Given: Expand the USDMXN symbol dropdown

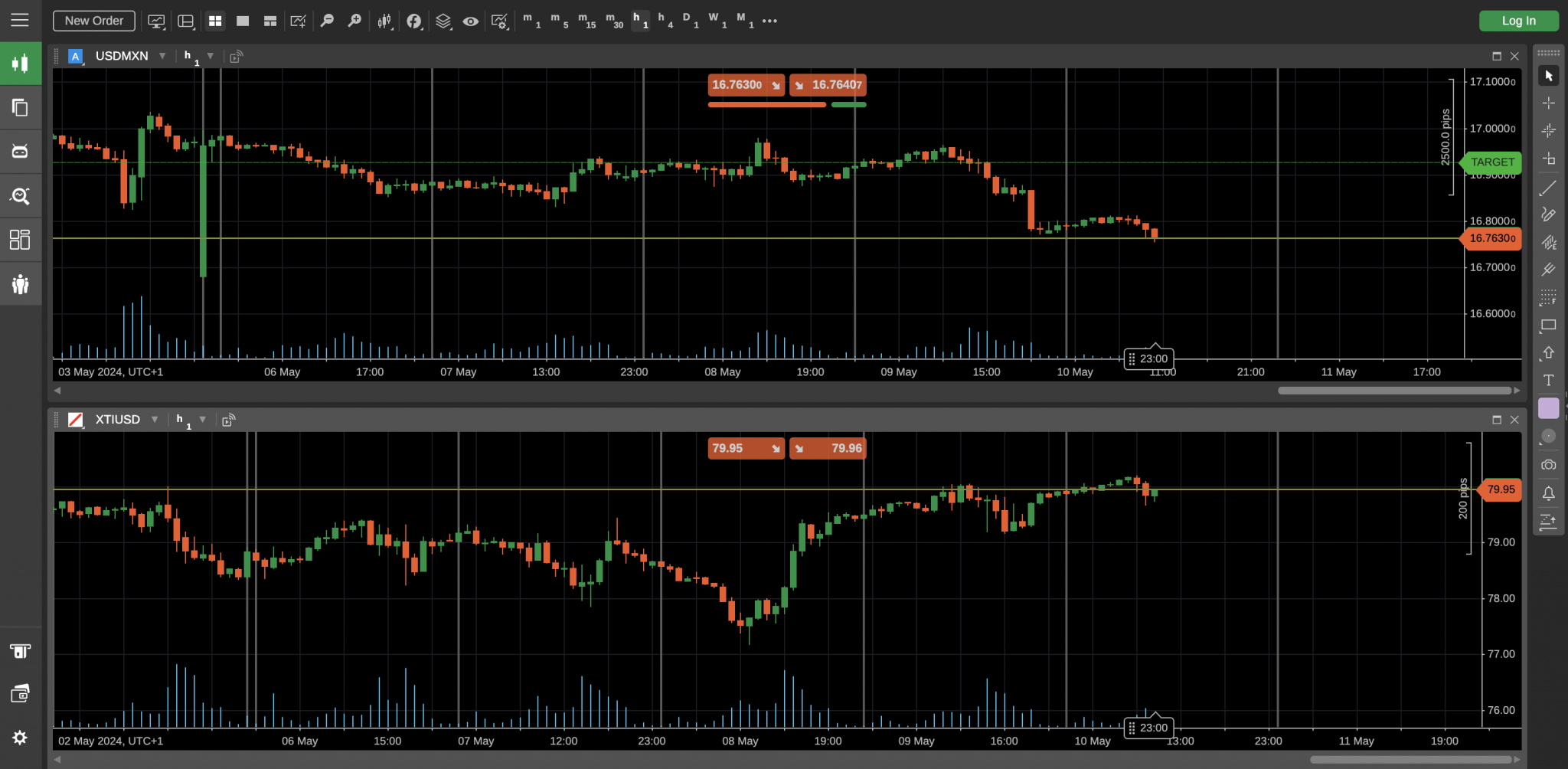Looking at the screenshot, I should click(x=162, y=55).
